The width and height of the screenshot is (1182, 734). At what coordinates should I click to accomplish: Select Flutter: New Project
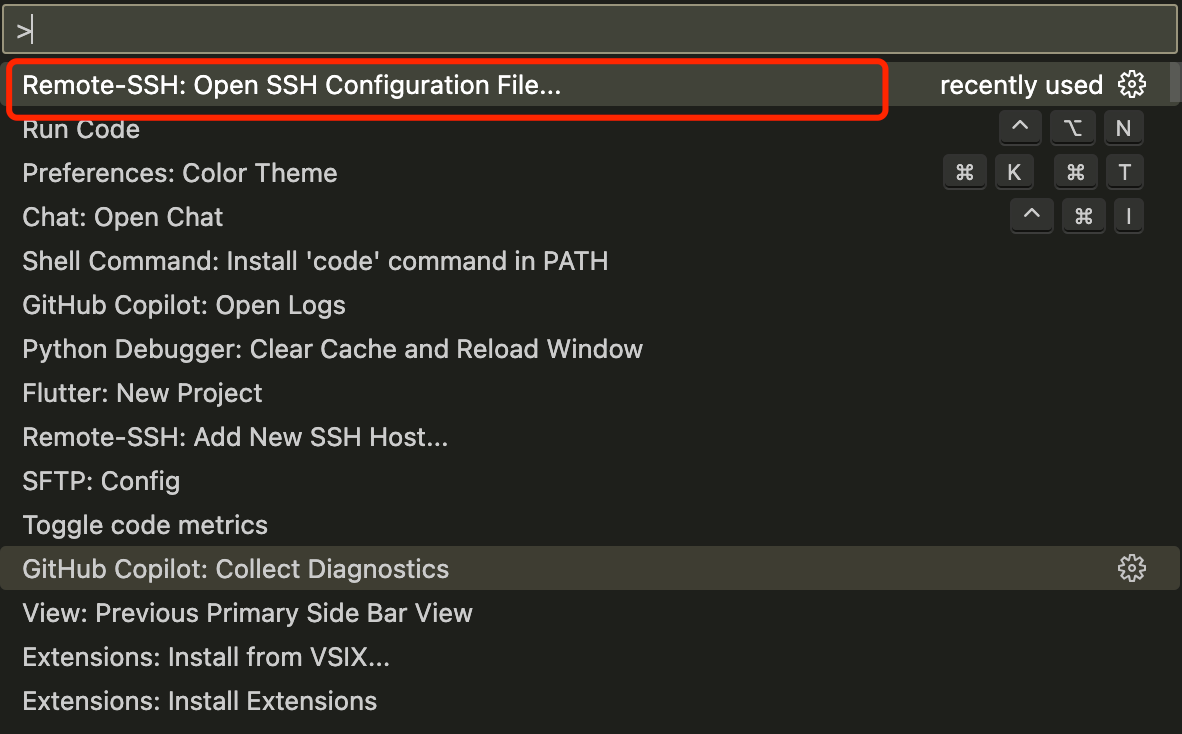[589, 393]
